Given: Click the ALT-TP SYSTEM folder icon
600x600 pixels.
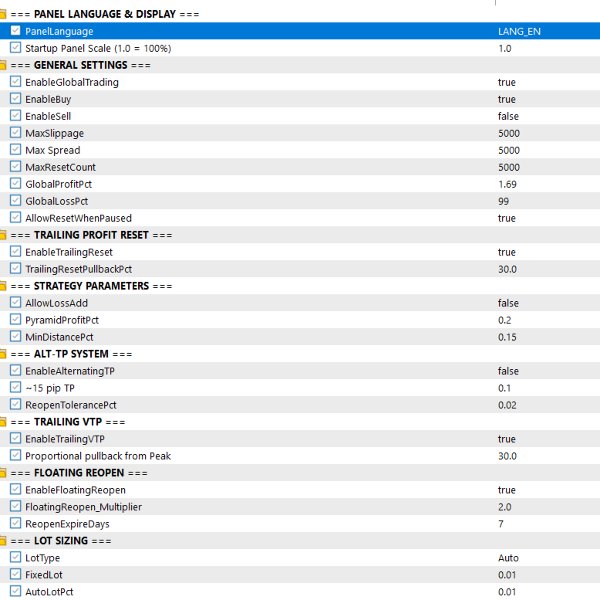Looking at the screenshot, I should coord(3,354).
